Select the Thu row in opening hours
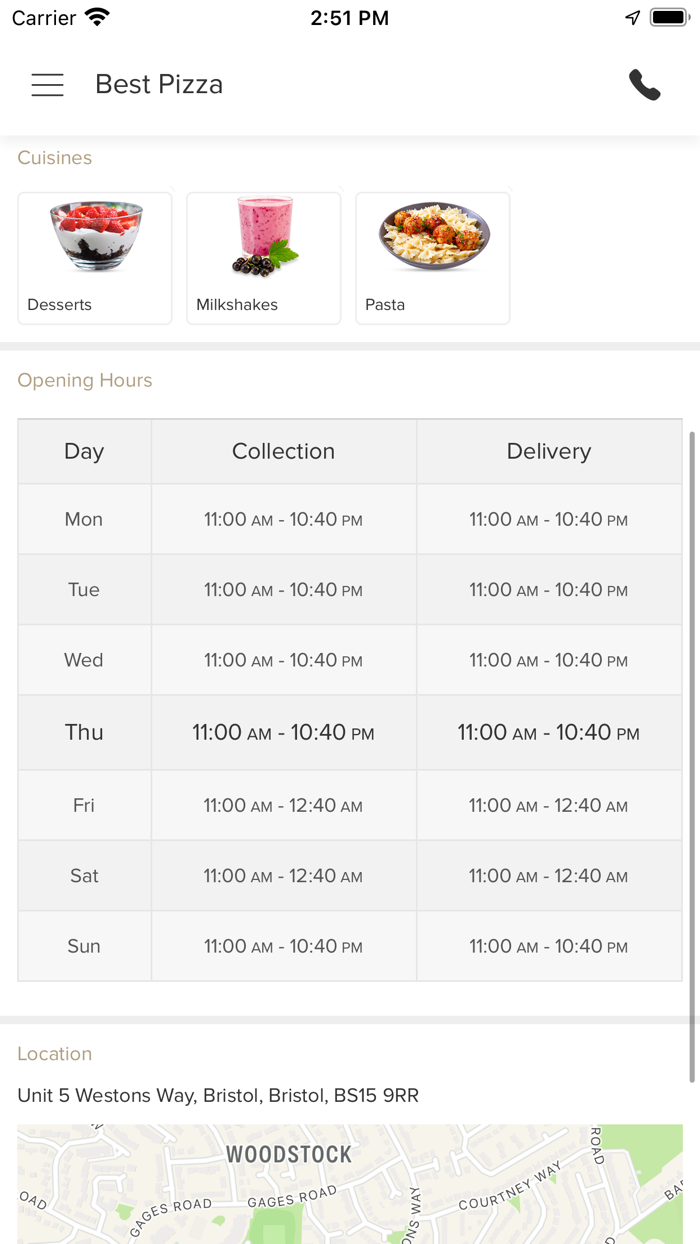The image size is (700, 1244). coord(84,733)
